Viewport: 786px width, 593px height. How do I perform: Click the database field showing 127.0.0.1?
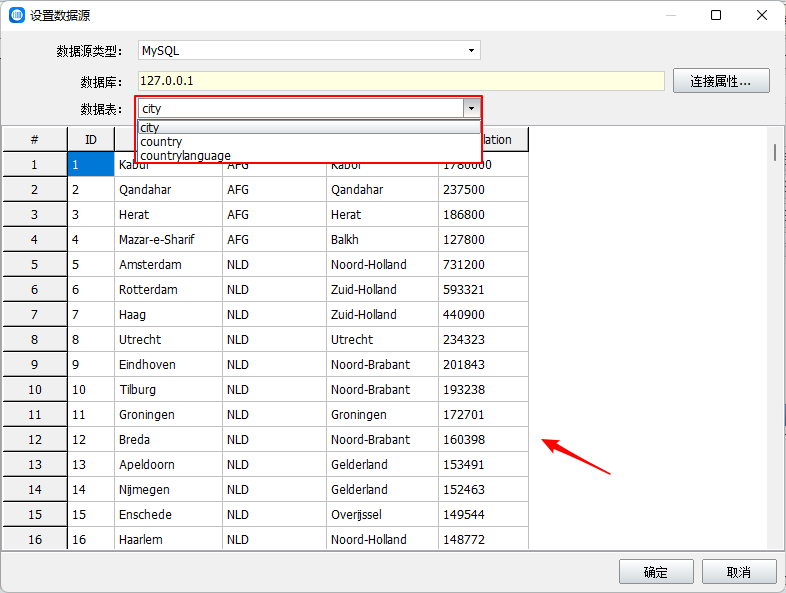coord(402,81)
